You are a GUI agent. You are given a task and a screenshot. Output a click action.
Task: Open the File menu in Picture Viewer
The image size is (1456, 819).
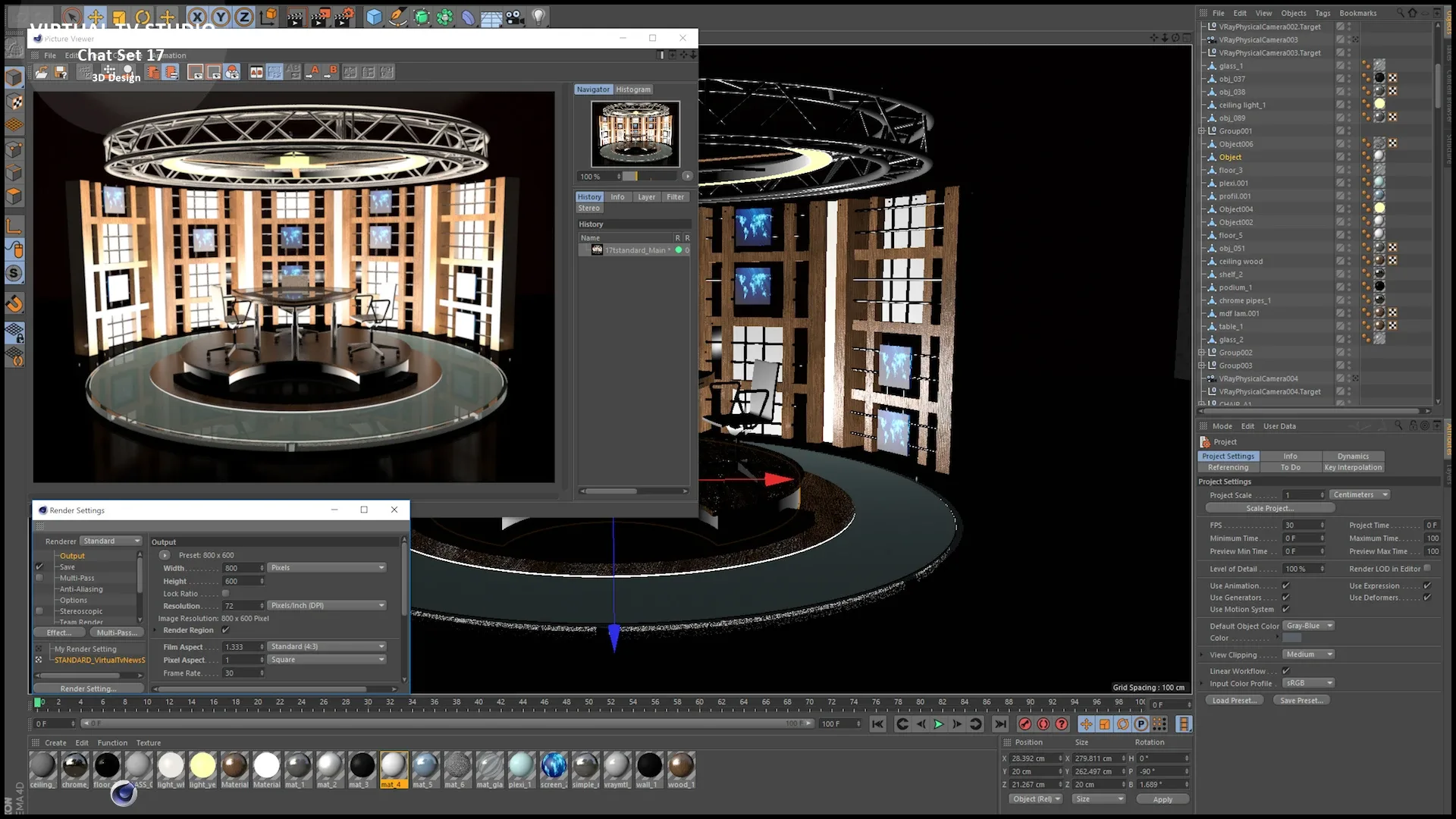[x=49, y=55]
